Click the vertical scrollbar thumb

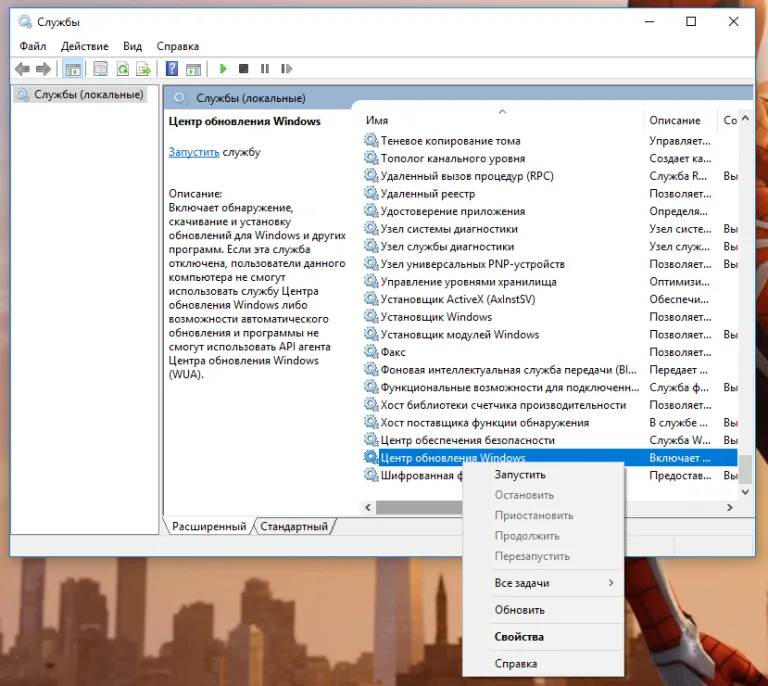[745, 470]
